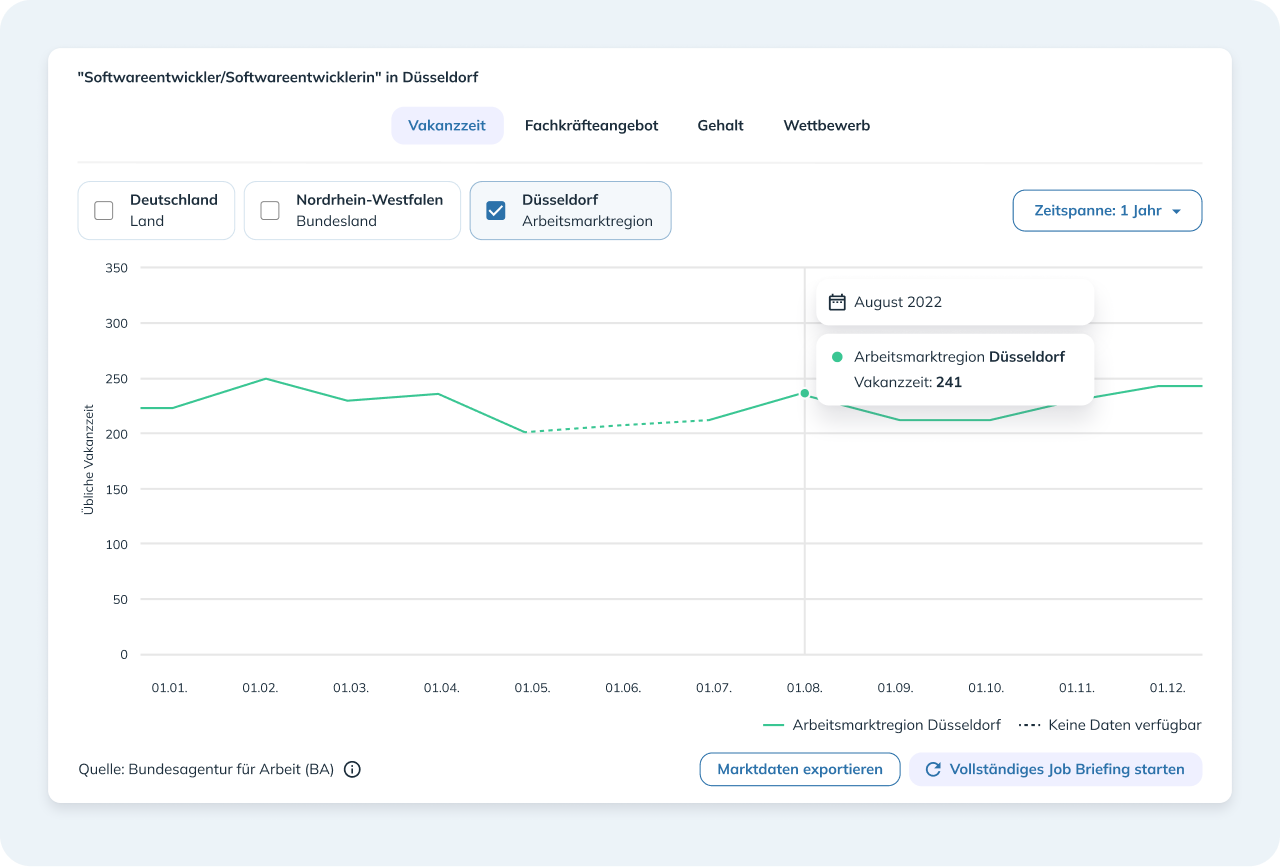The image size is (1280, 867).
Task: Click the 01.12. axis label
Action: (x=1167, y=688)
